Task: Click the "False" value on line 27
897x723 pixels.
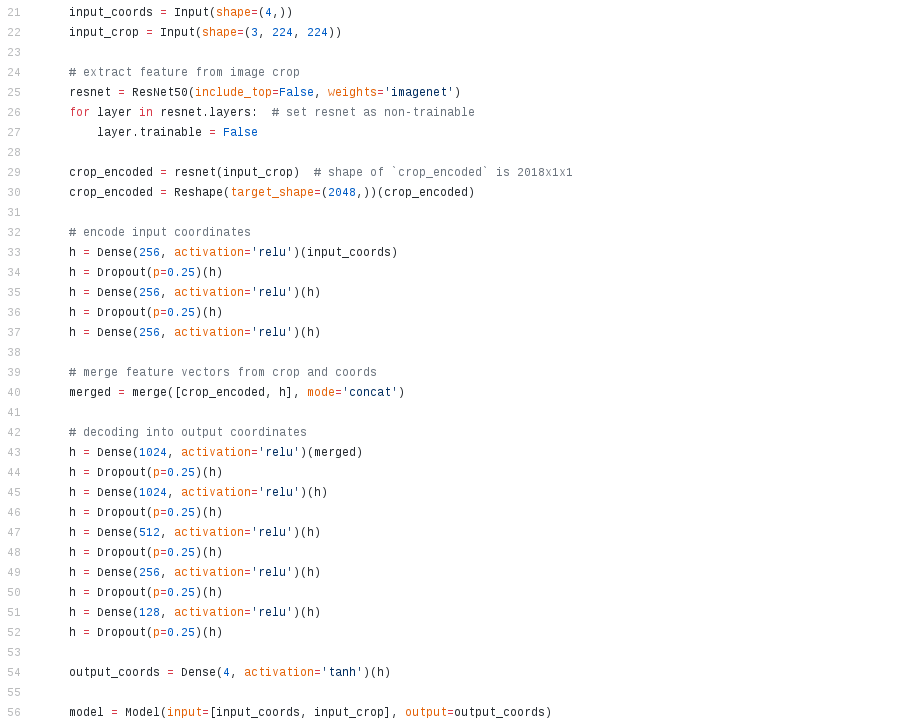Action: click(240, 132)
